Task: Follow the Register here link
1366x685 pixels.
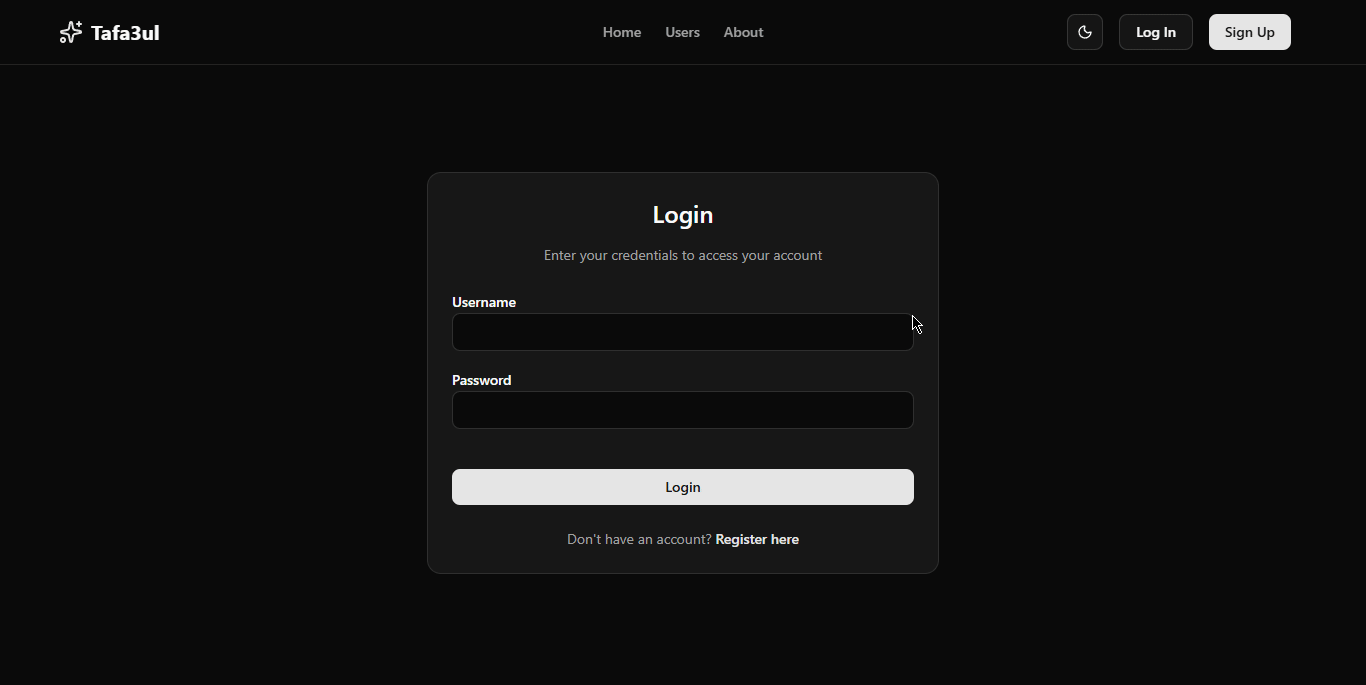Action: (x=757, y=539)
